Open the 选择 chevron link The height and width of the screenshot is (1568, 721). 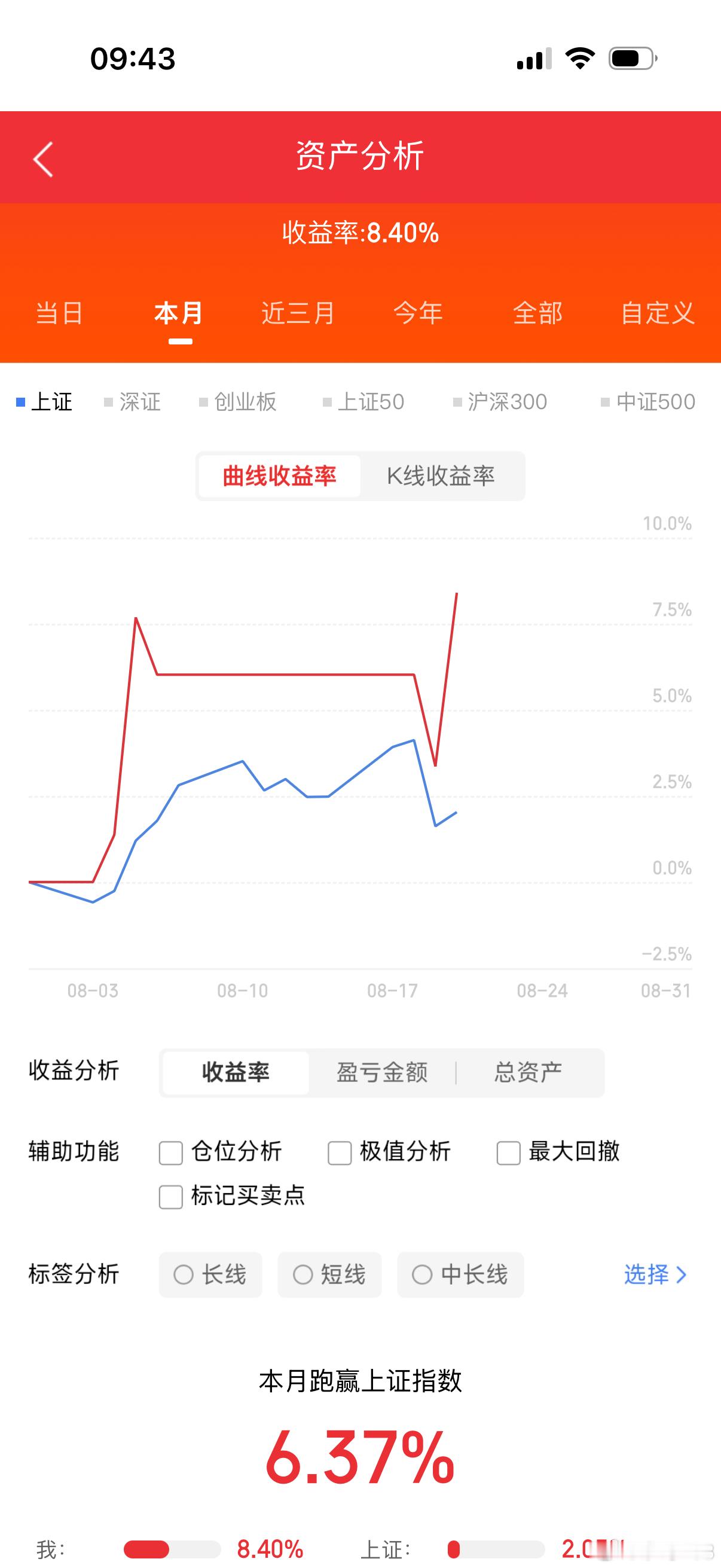pos(655,1274)
